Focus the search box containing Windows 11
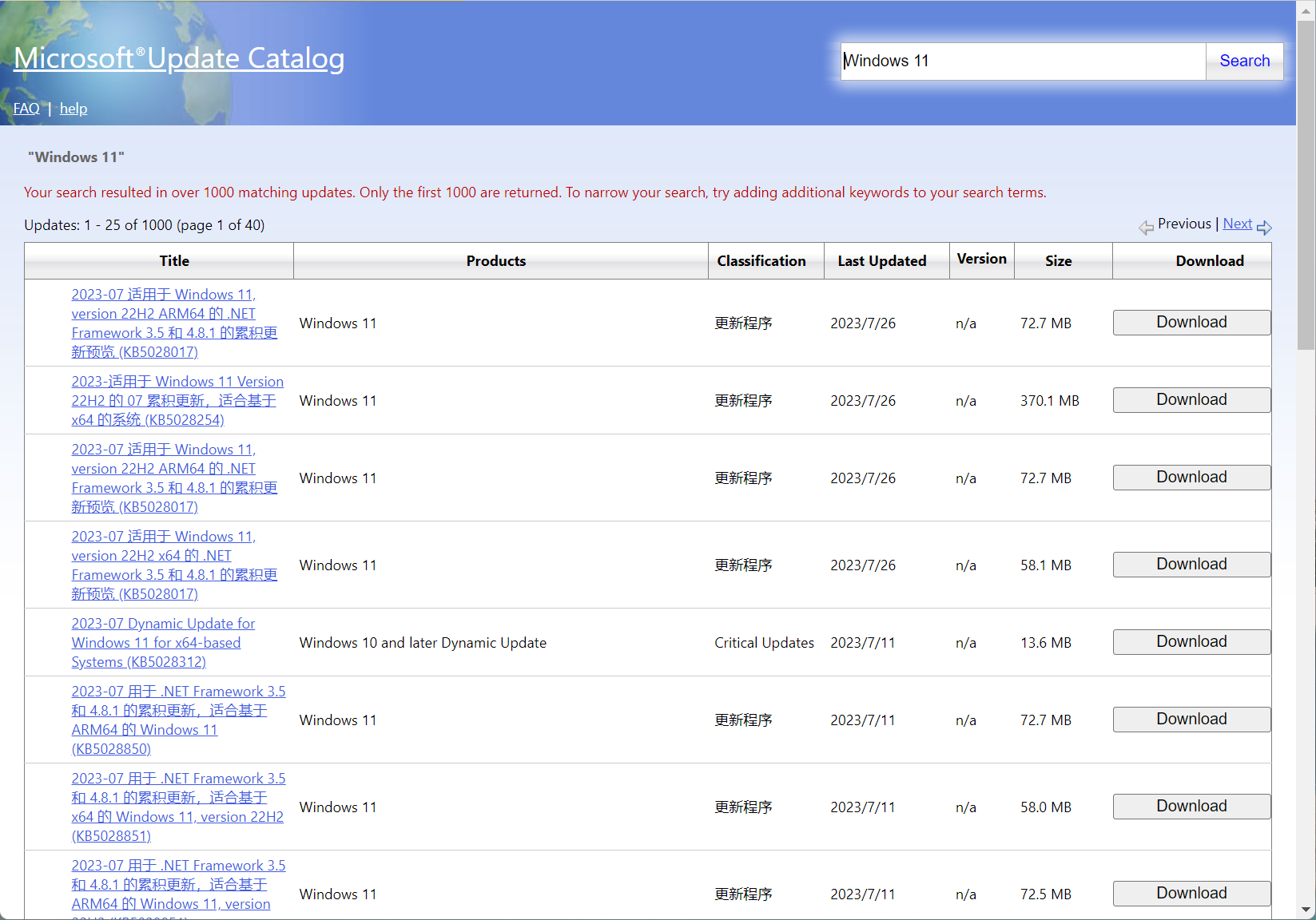This screenshot has height=920, width=1316. (x=1023, y=61)
